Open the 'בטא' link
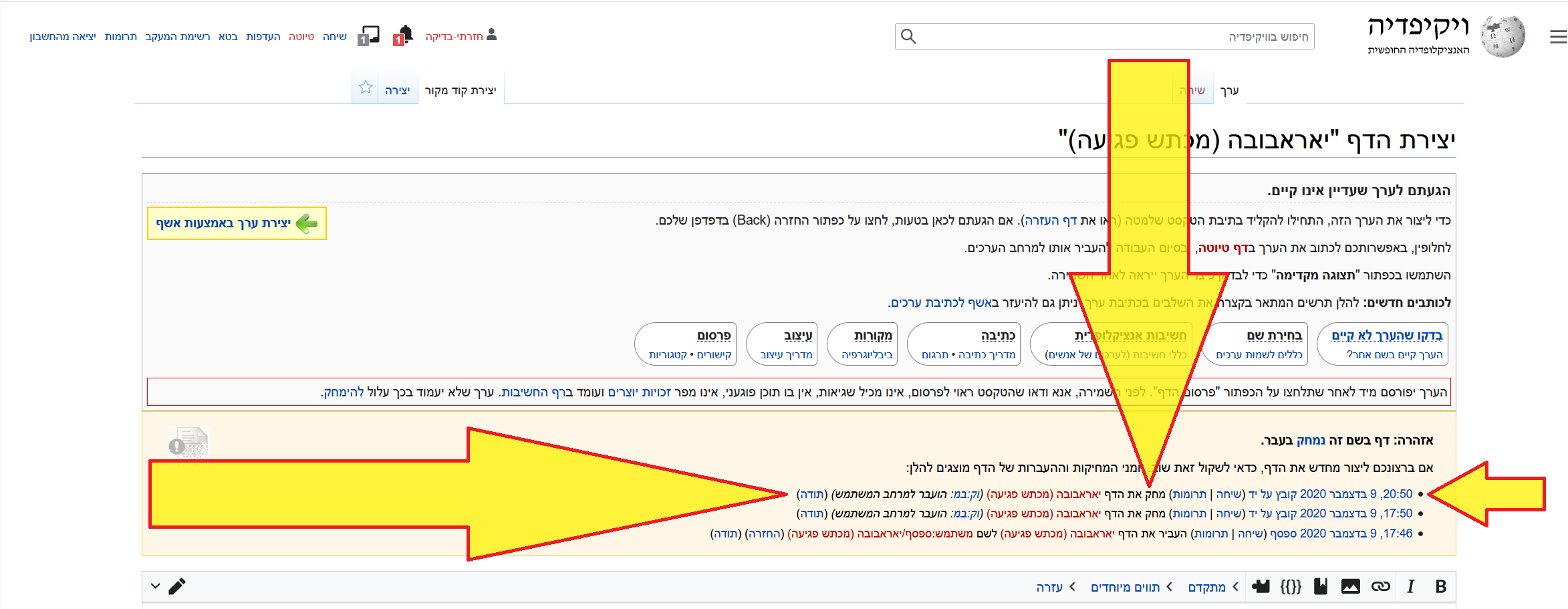Screen dimensions: 1568x609 (228, 36)
